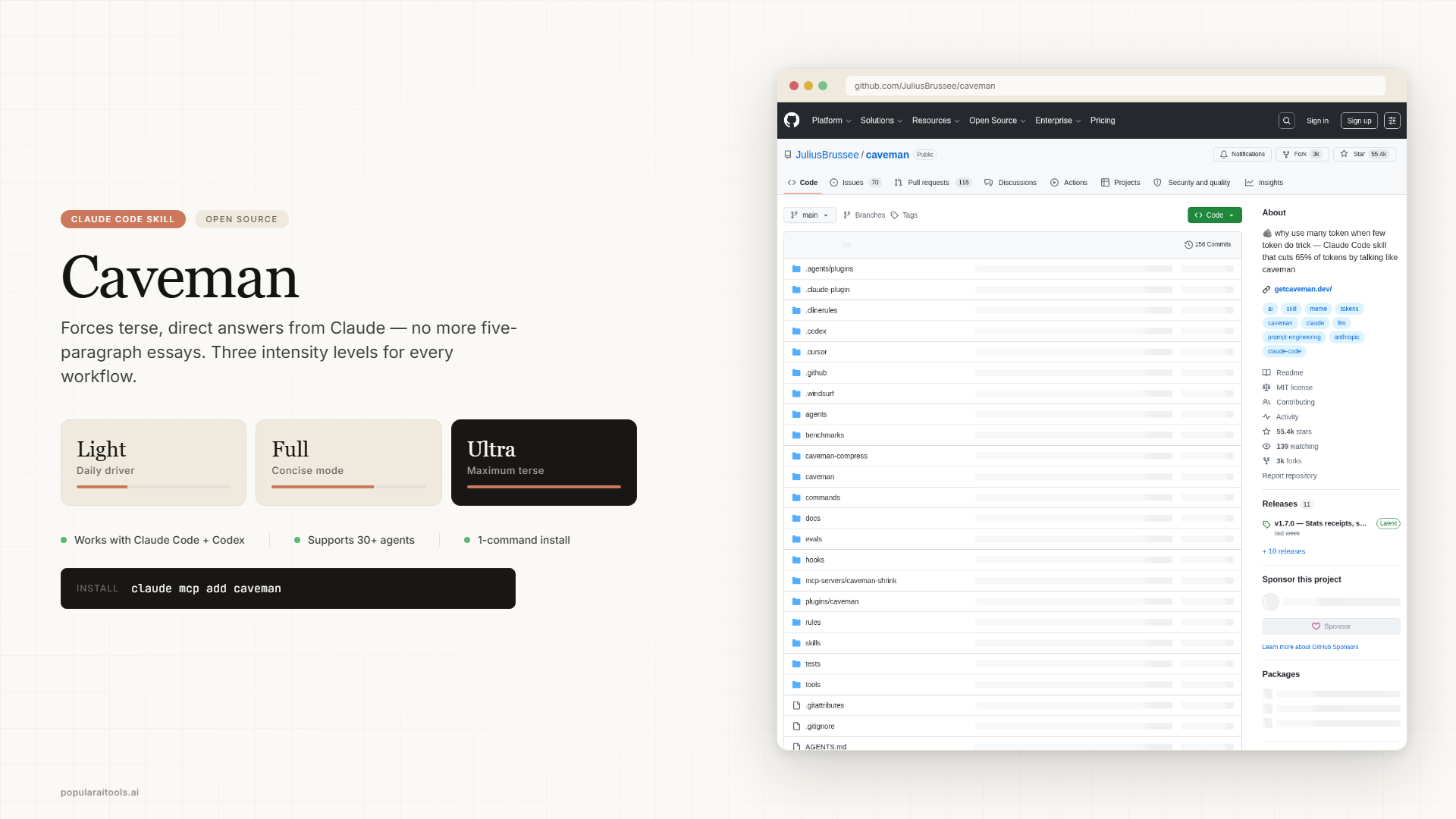Open the Actions tab
This screenshot has width=1456, height=819.
[x=1068, y=183]
